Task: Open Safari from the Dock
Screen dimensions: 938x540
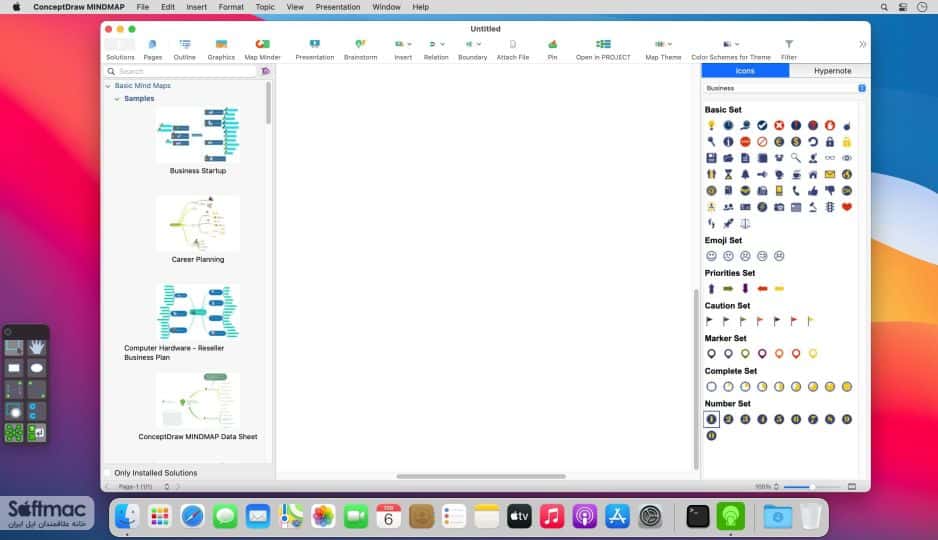Action: tap(193, 516)
